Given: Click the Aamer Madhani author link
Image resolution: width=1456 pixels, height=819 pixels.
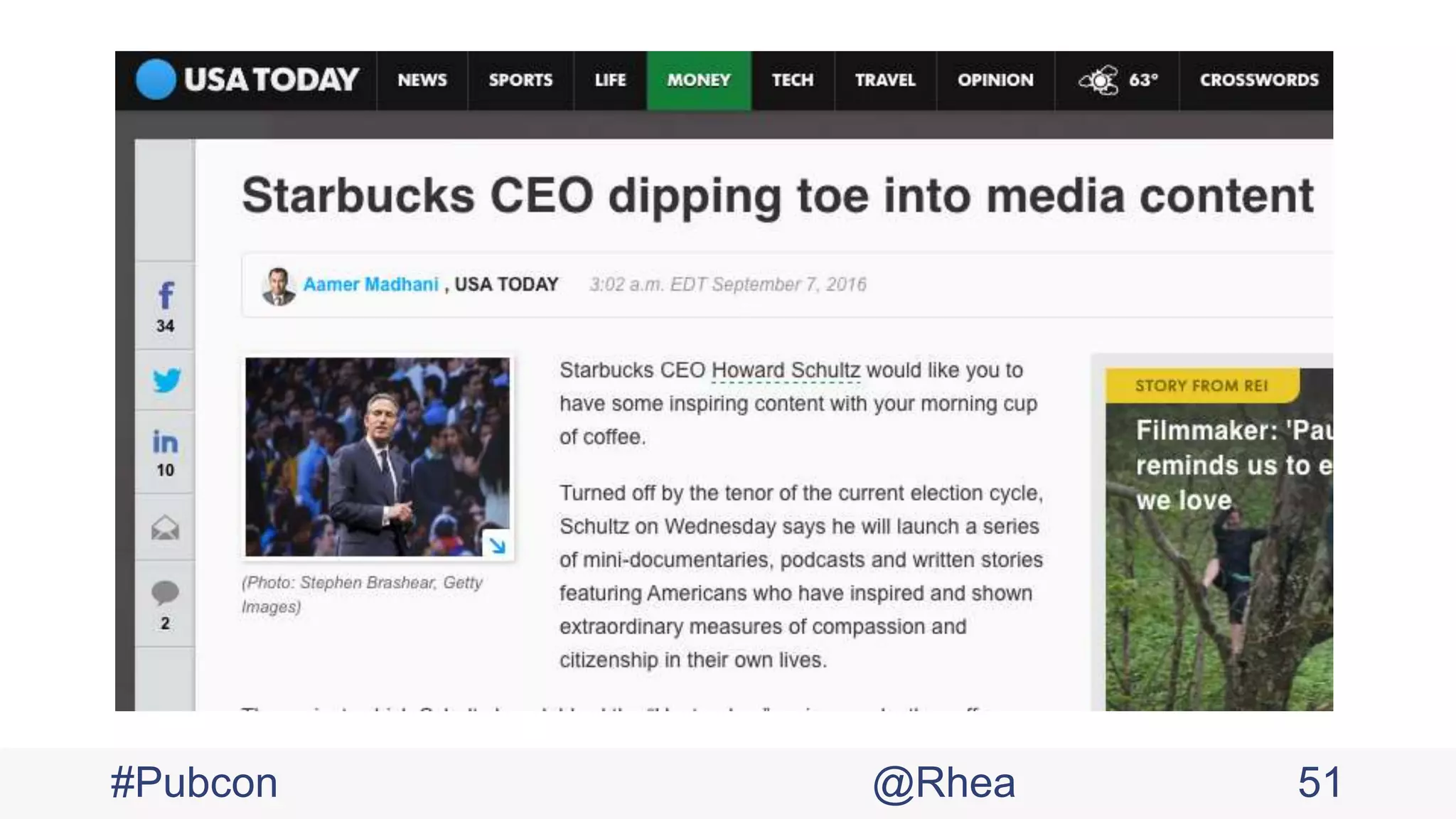Looking at the screenshot, I should pyautogui.click(x=370, y=284).
